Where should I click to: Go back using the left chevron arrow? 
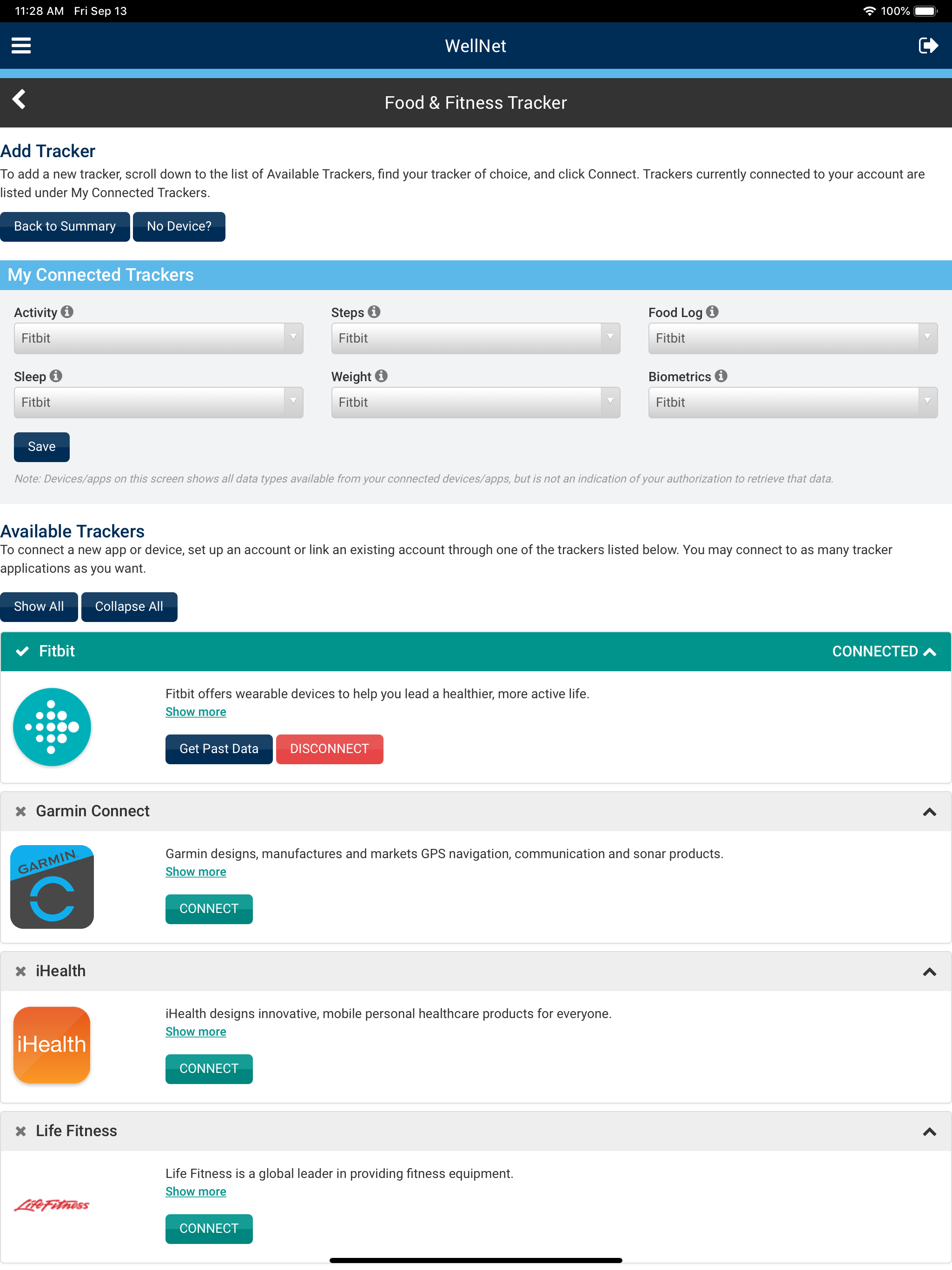(x=19, y=99)
